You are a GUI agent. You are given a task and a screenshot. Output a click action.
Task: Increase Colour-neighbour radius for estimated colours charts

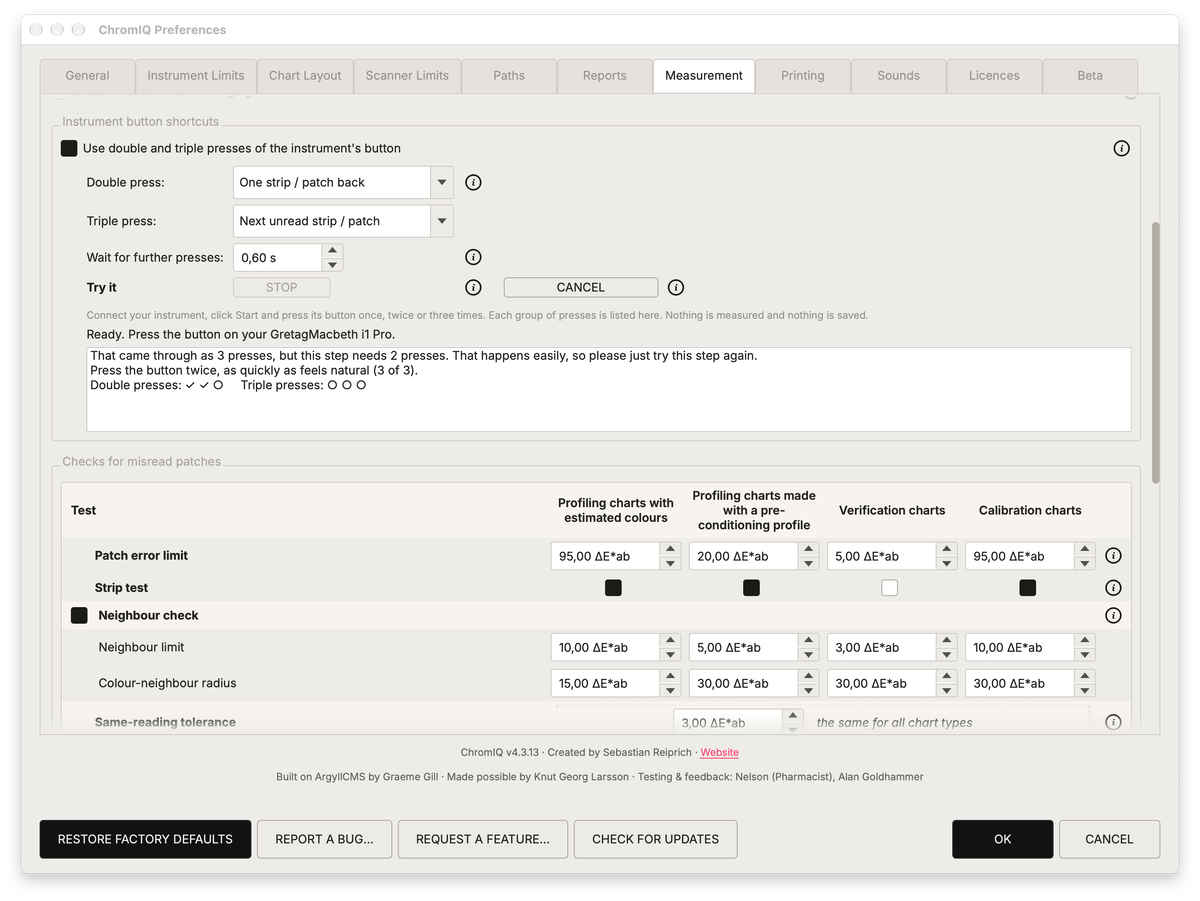point(671,677)
